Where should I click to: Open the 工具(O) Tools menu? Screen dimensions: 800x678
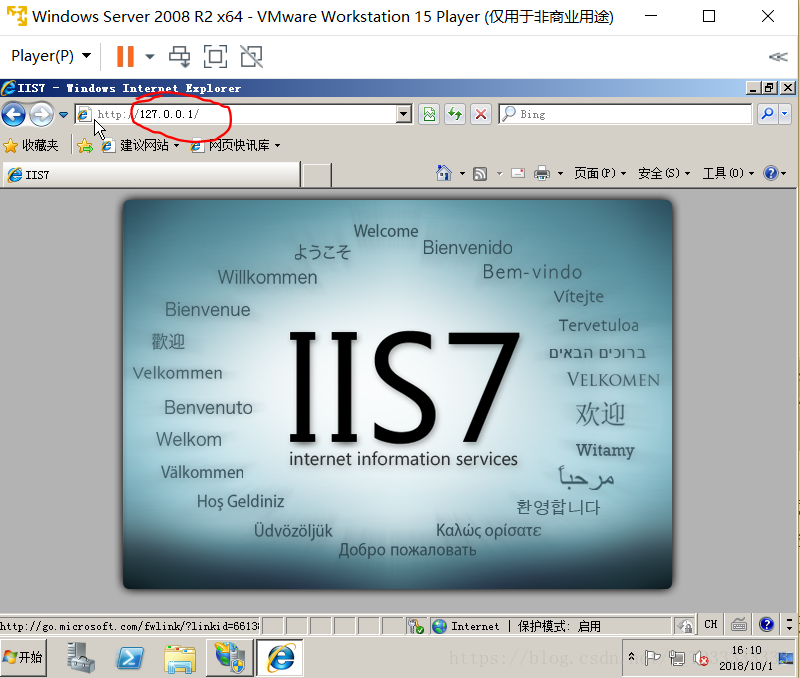click(728, 173)
